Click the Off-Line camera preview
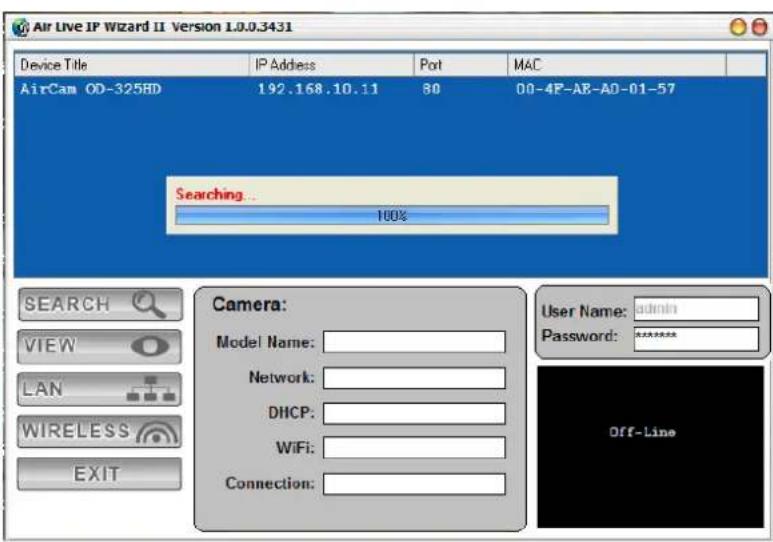773x542 pixels. click(650, 447)
